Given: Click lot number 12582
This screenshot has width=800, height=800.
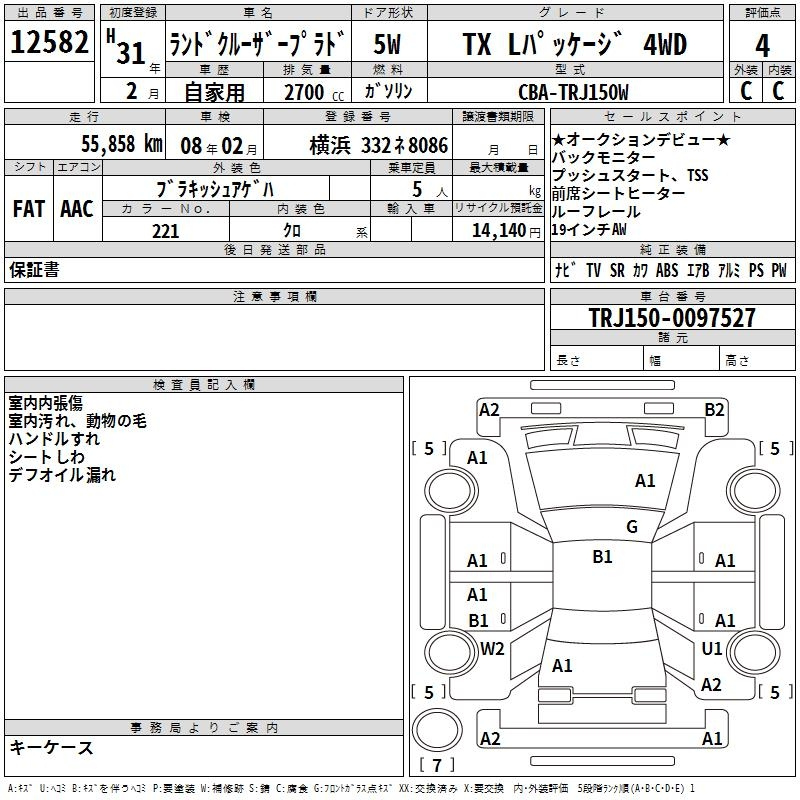Looking at the screenshot, I should pyautogui.click(x=49, y=42).
